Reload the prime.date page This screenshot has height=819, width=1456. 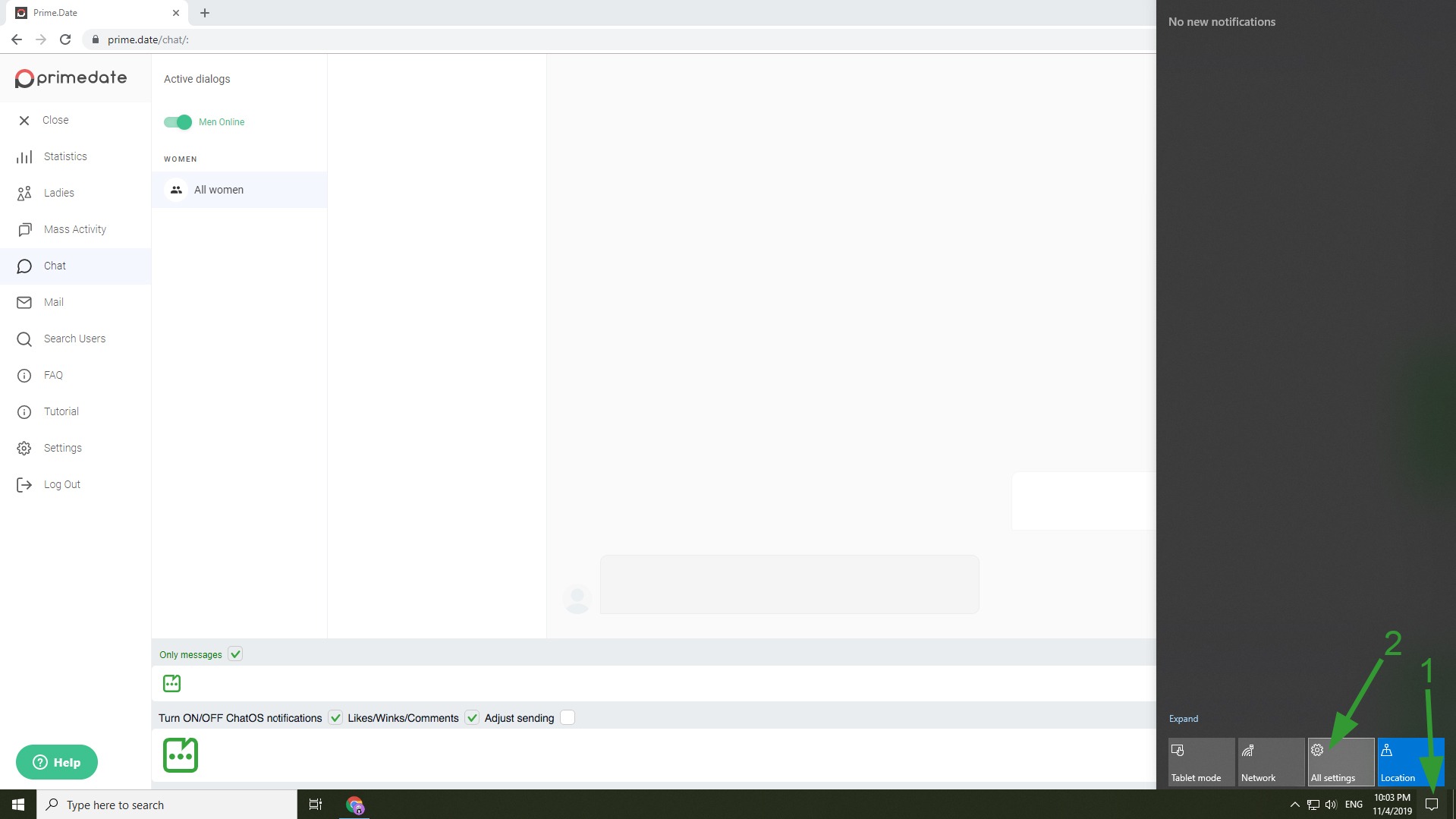click(65, 39)
